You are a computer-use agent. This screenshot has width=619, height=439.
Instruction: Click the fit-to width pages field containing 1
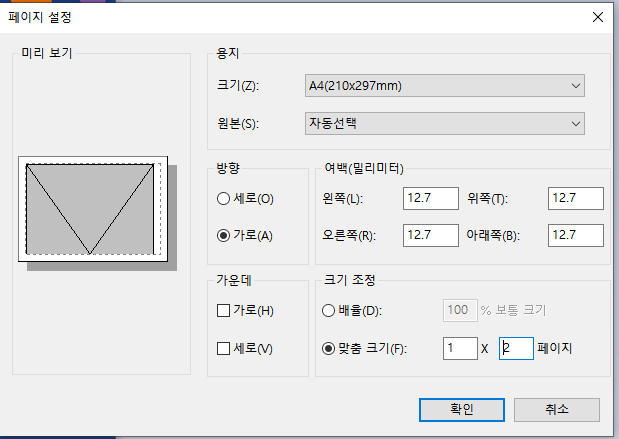point(460,349)
